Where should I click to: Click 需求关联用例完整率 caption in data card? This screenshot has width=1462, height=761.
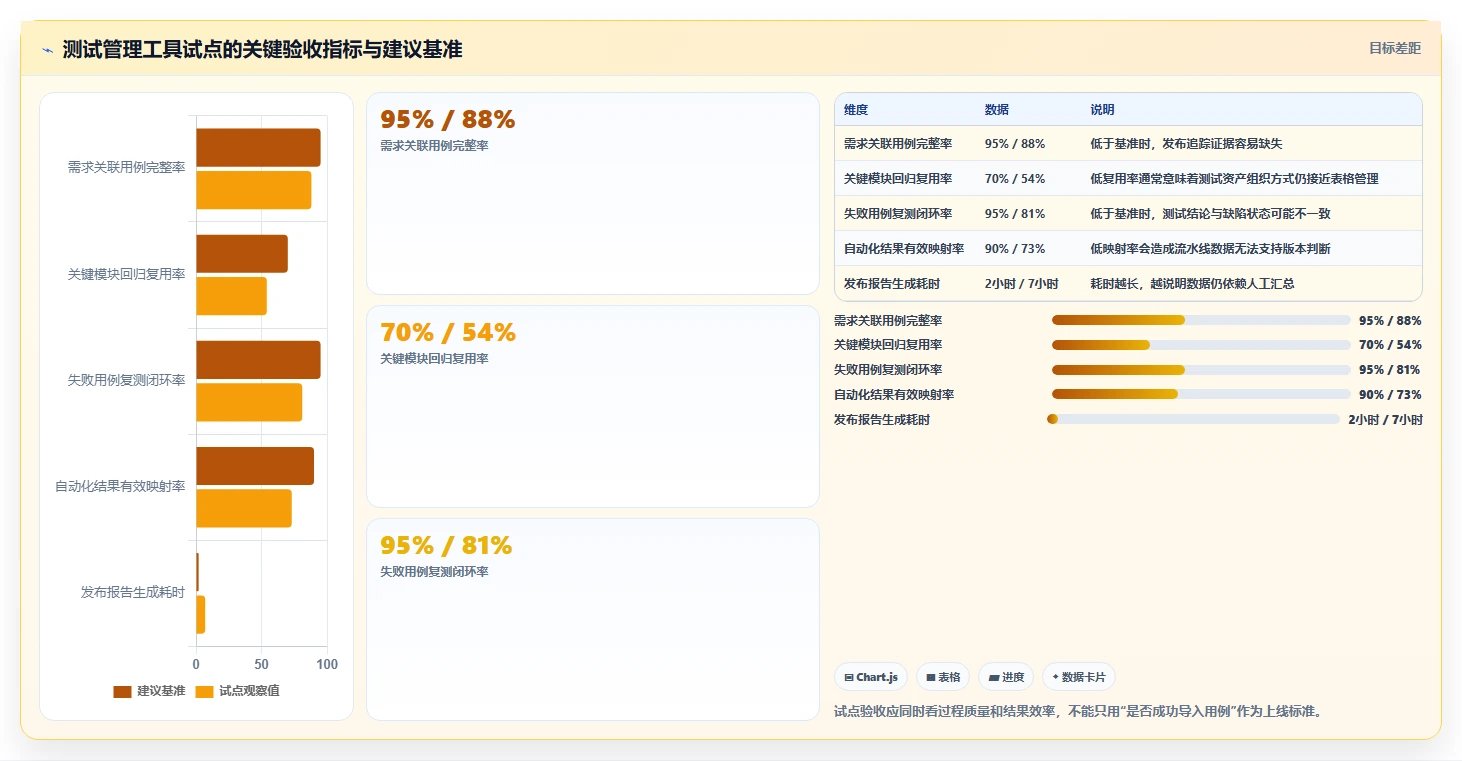click(x=434, y=146)
